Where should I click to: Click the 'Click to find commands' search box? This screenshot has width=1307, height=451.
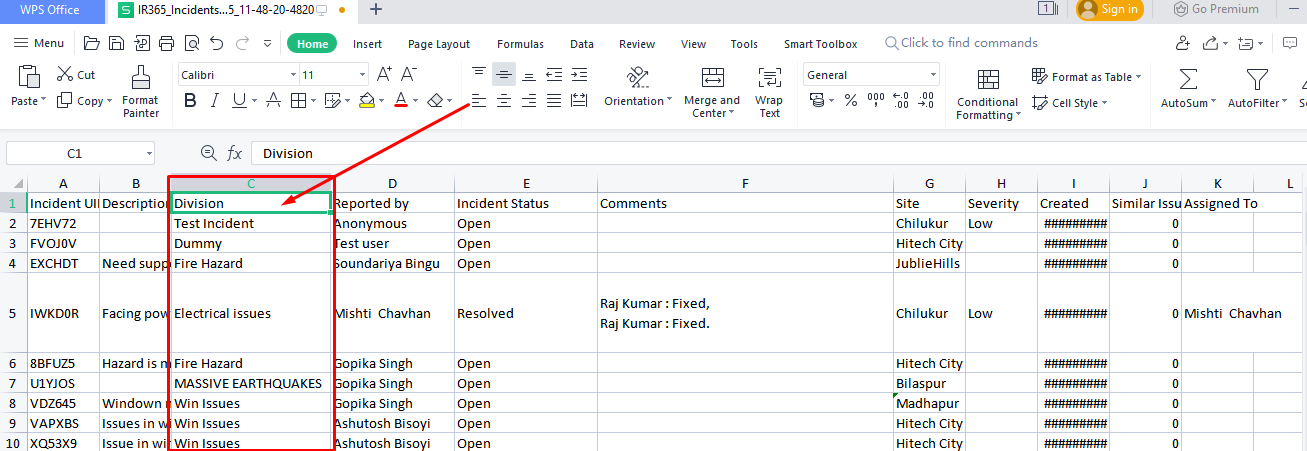tap(968, 43)
